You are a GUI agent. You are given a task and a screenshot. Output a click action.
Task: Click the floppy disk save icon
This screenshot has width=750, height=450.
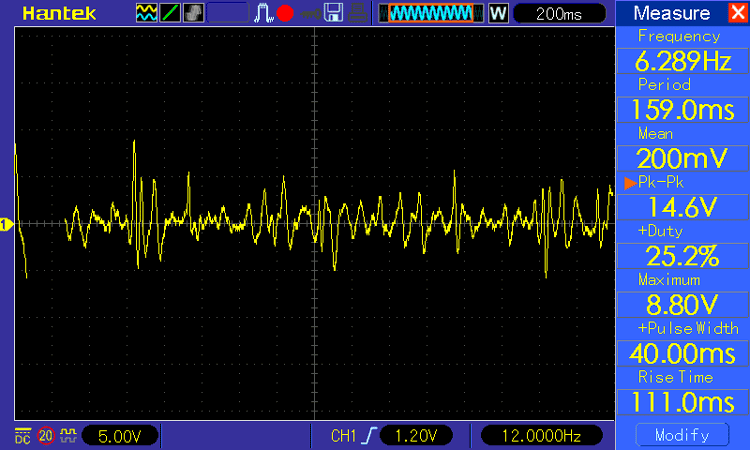333,13
